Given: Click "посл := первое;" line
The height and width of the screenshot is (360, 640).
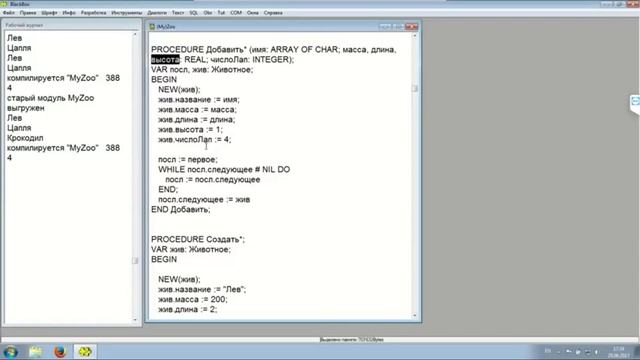Looking at the screenshot, I should [188, 160].
